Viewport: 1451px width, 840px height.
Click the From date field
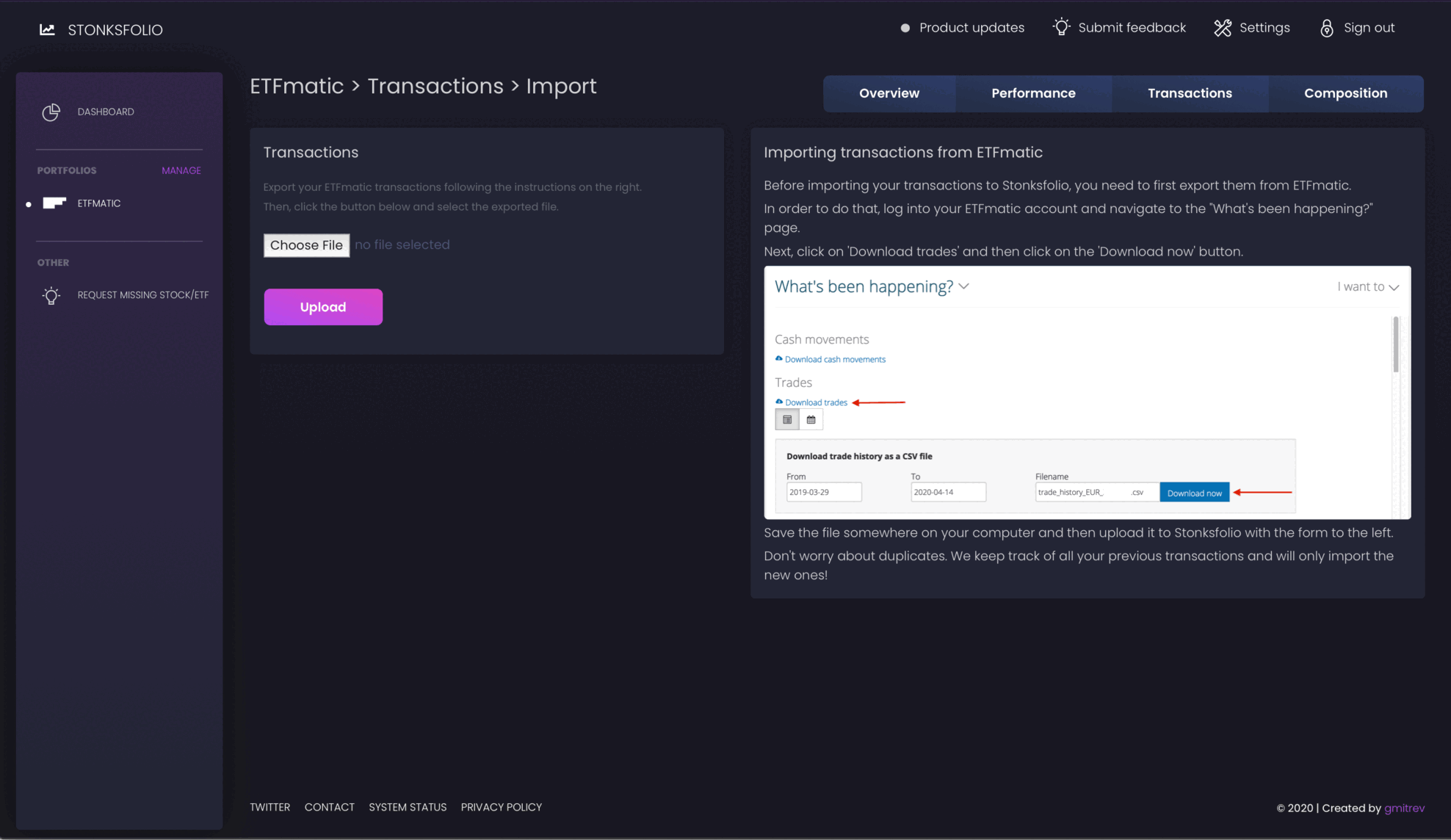824,492
